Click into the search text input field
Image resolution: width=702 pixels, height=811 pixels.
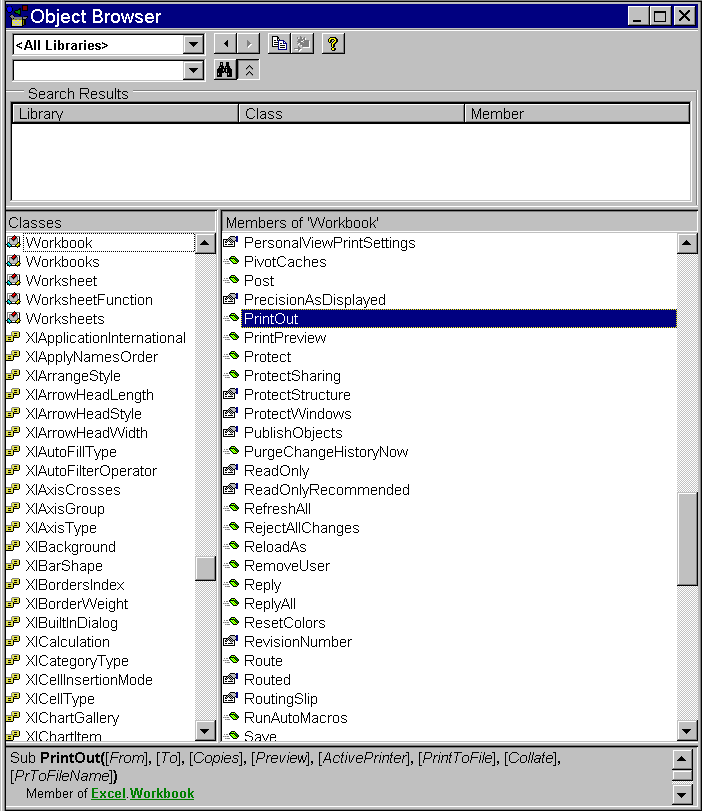click(x=97, y=71)
